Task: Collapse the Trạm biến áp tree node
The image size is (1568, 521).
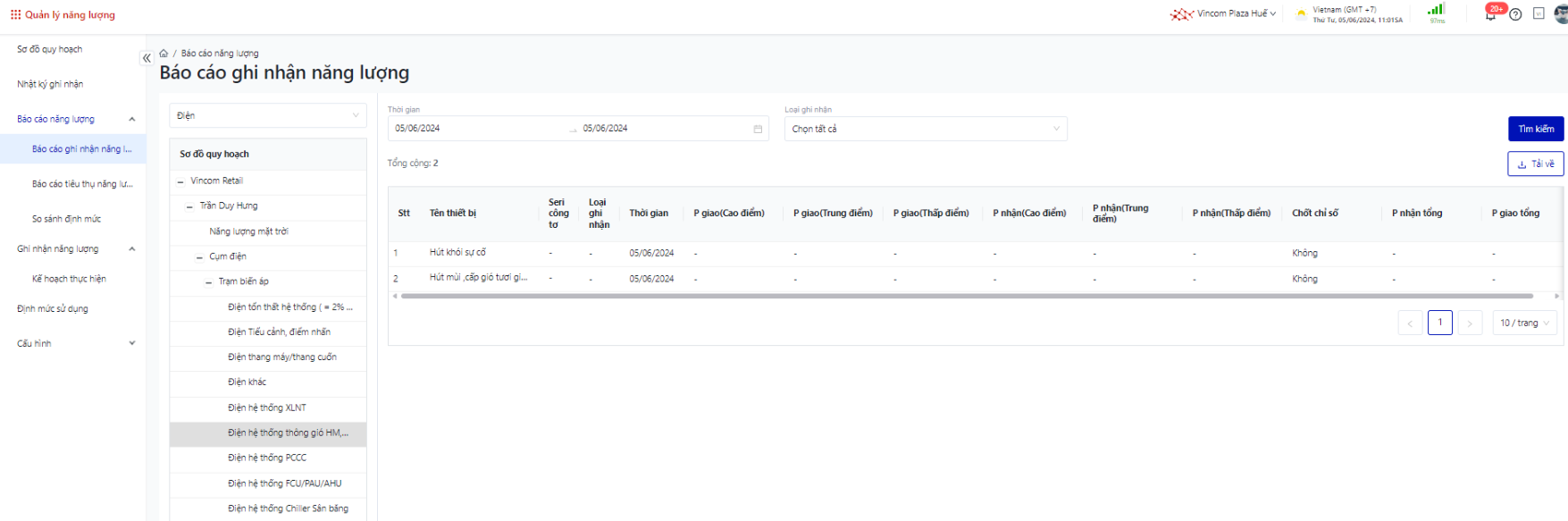Action: click(209, 282)
